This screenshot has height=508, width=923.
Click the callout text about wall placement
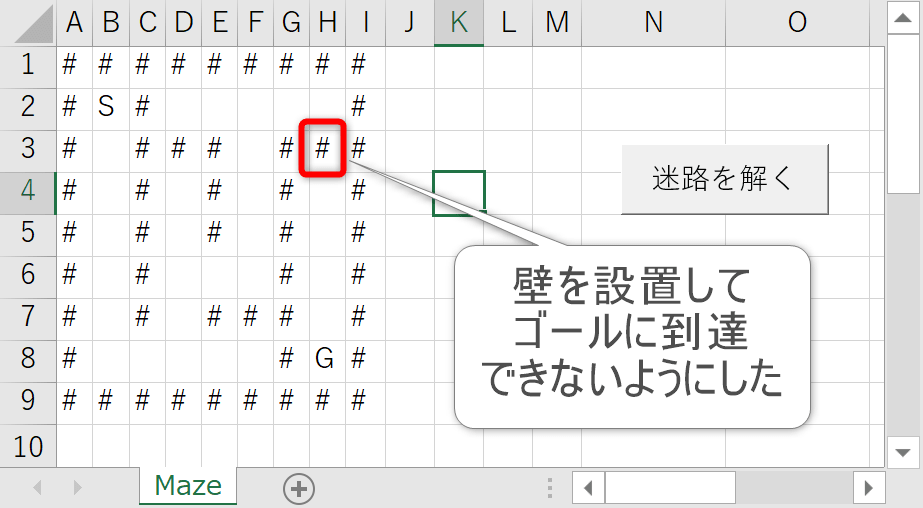(x=630, y=335)
